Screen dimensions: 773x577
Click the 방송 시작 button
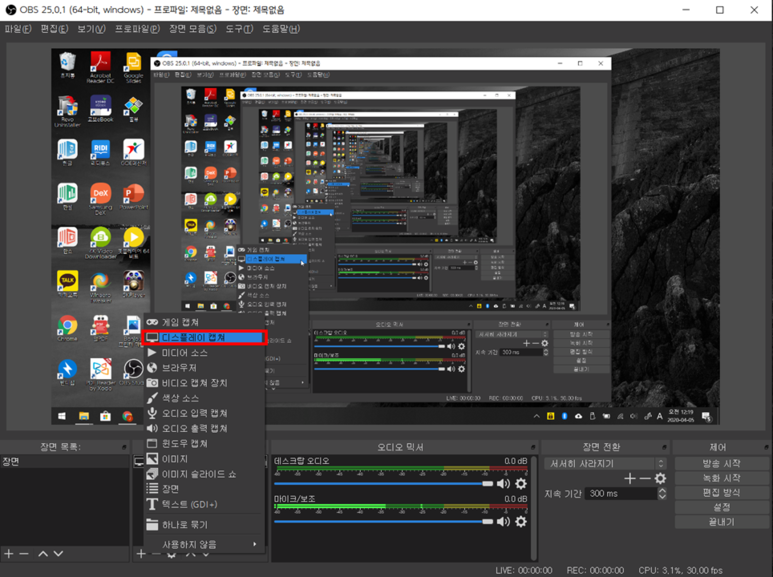coord(721,464)
